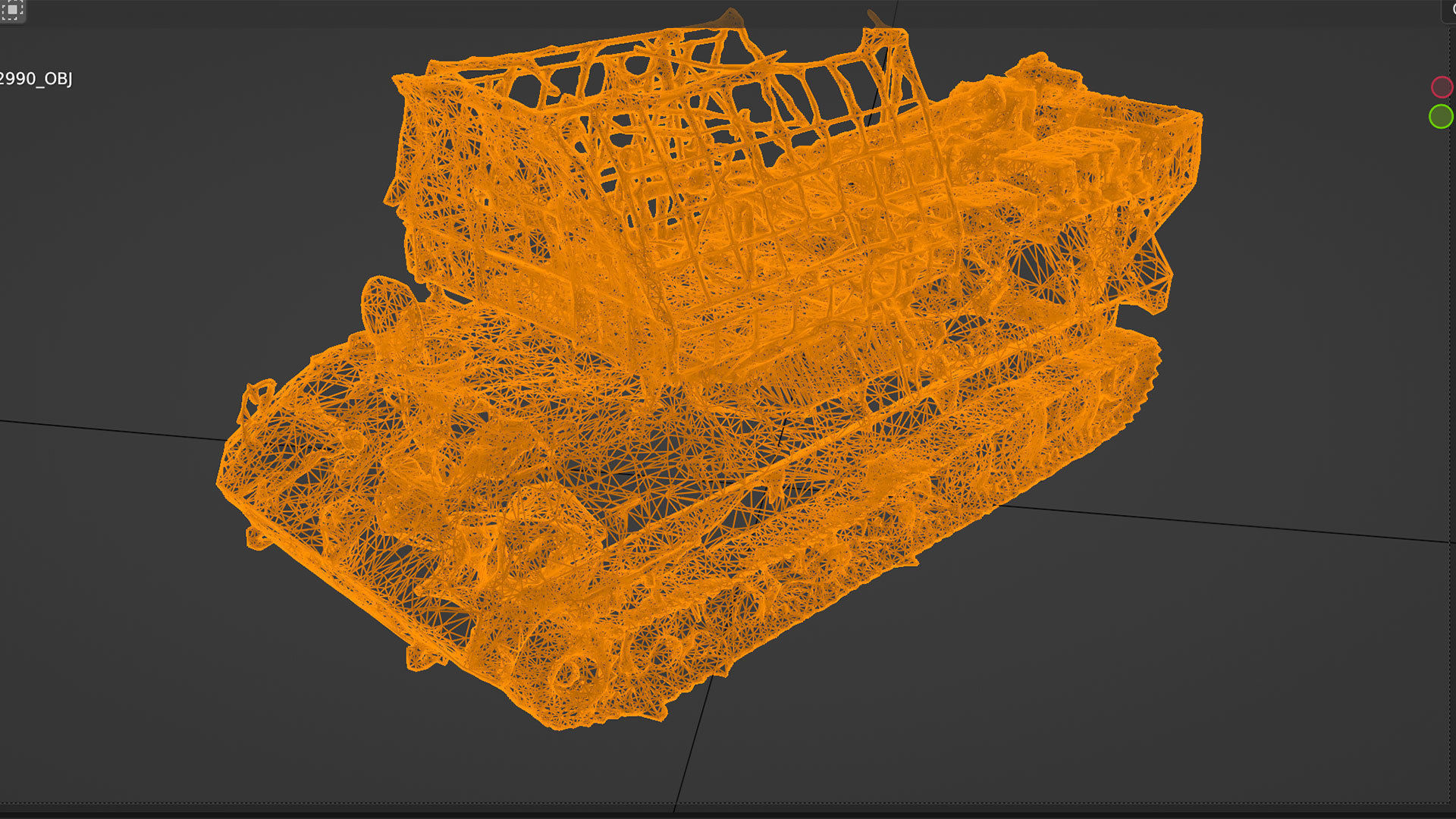Click the red X-axis orbit gizmo circle
Screen dimensions: 1456x819
1442,86
